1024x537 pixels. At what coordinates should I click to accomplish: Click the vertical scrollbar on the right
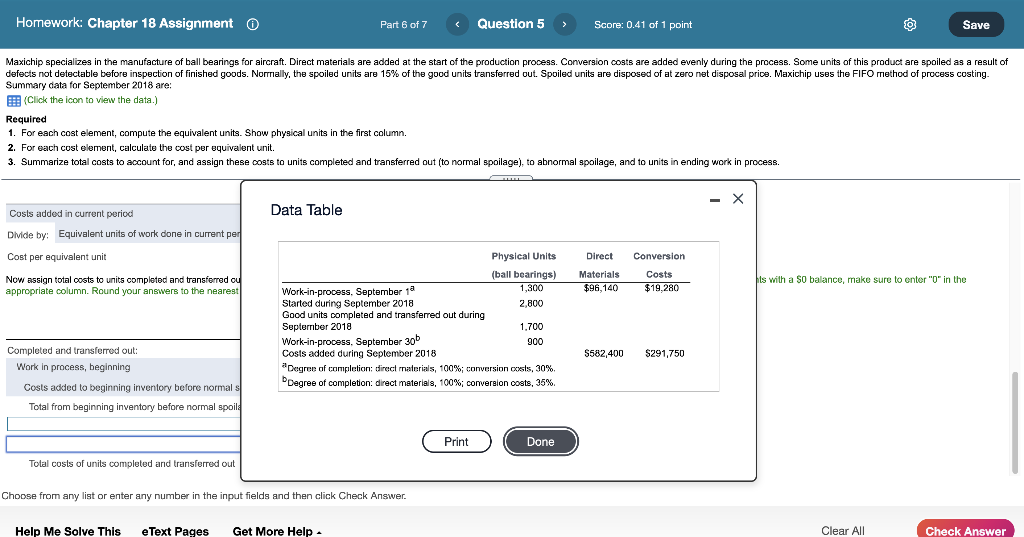coord(1015,423)
